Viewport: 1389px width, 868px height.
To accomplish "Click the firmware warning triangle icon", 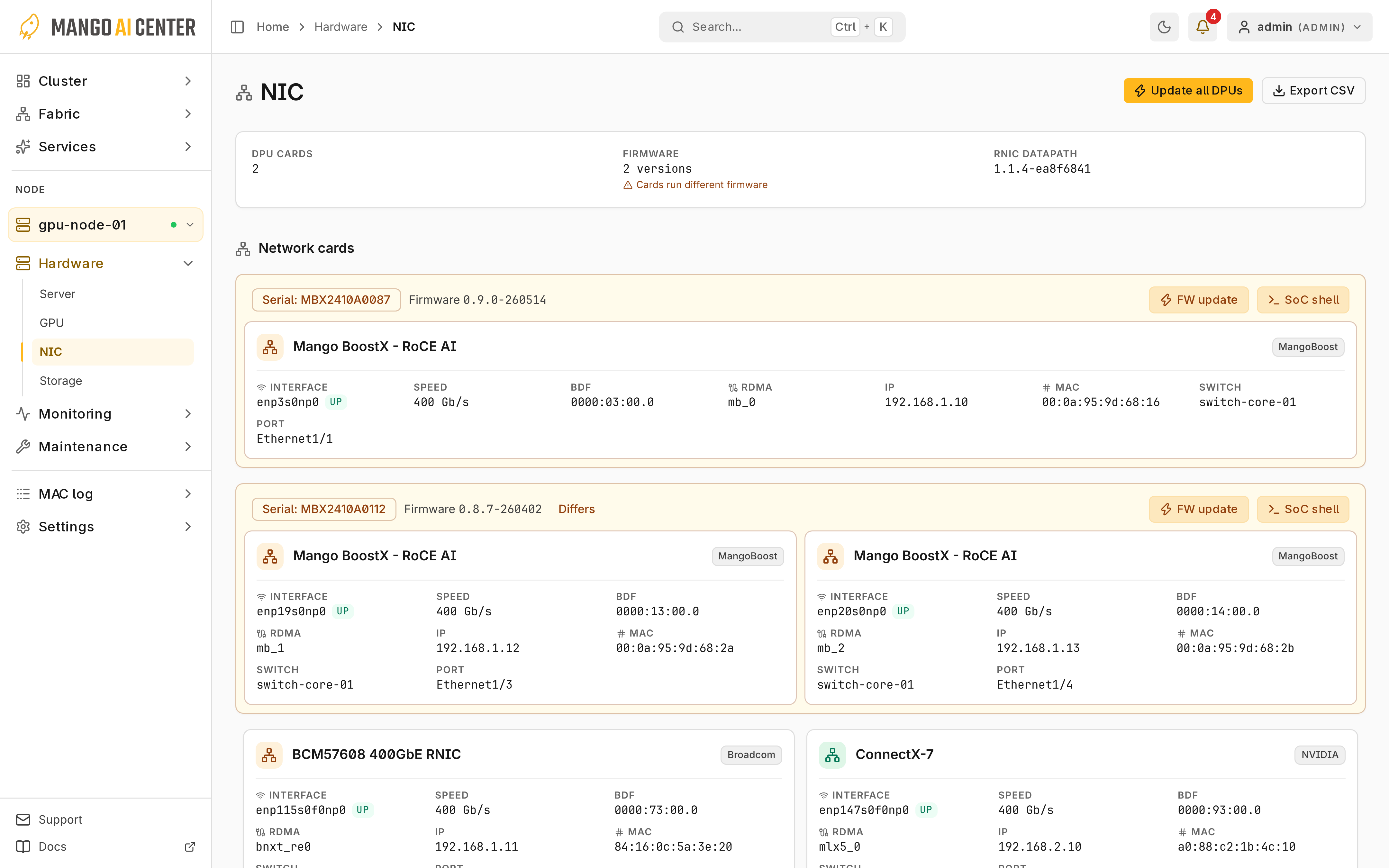I will click(x=628, y=185).
